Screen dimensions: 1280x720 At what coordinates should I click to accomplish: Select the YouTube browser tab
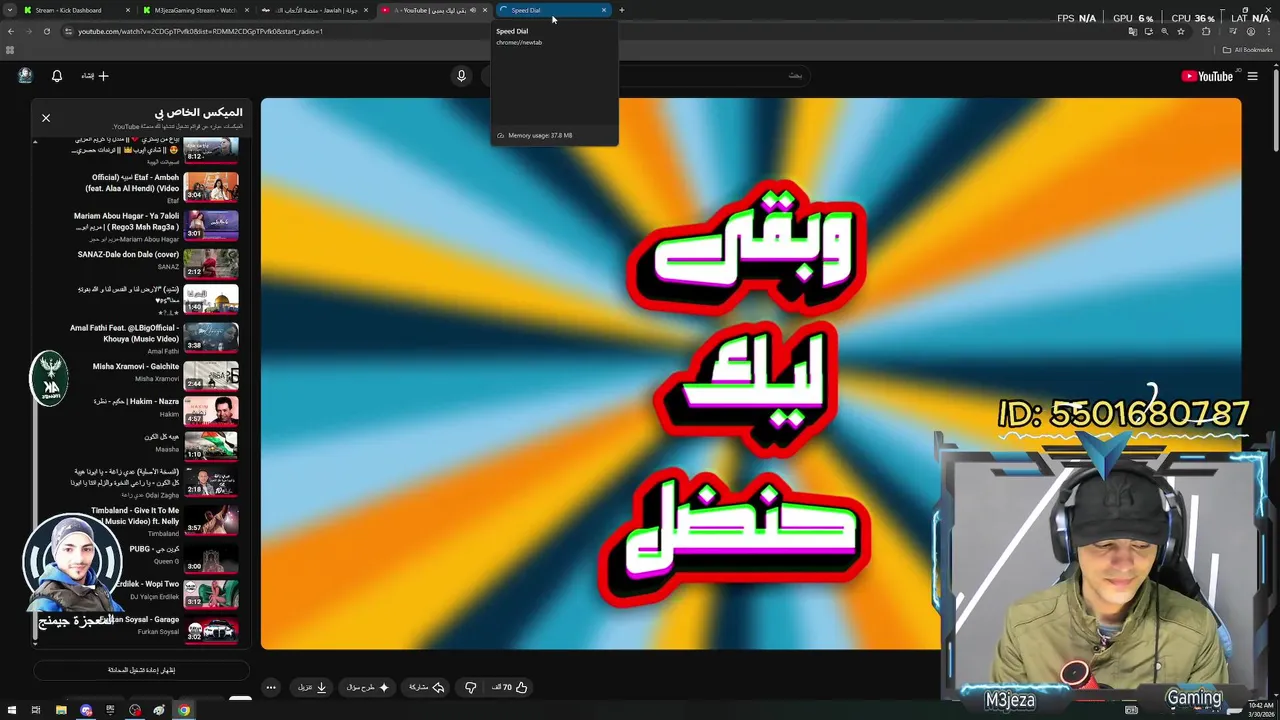(433, 10)
